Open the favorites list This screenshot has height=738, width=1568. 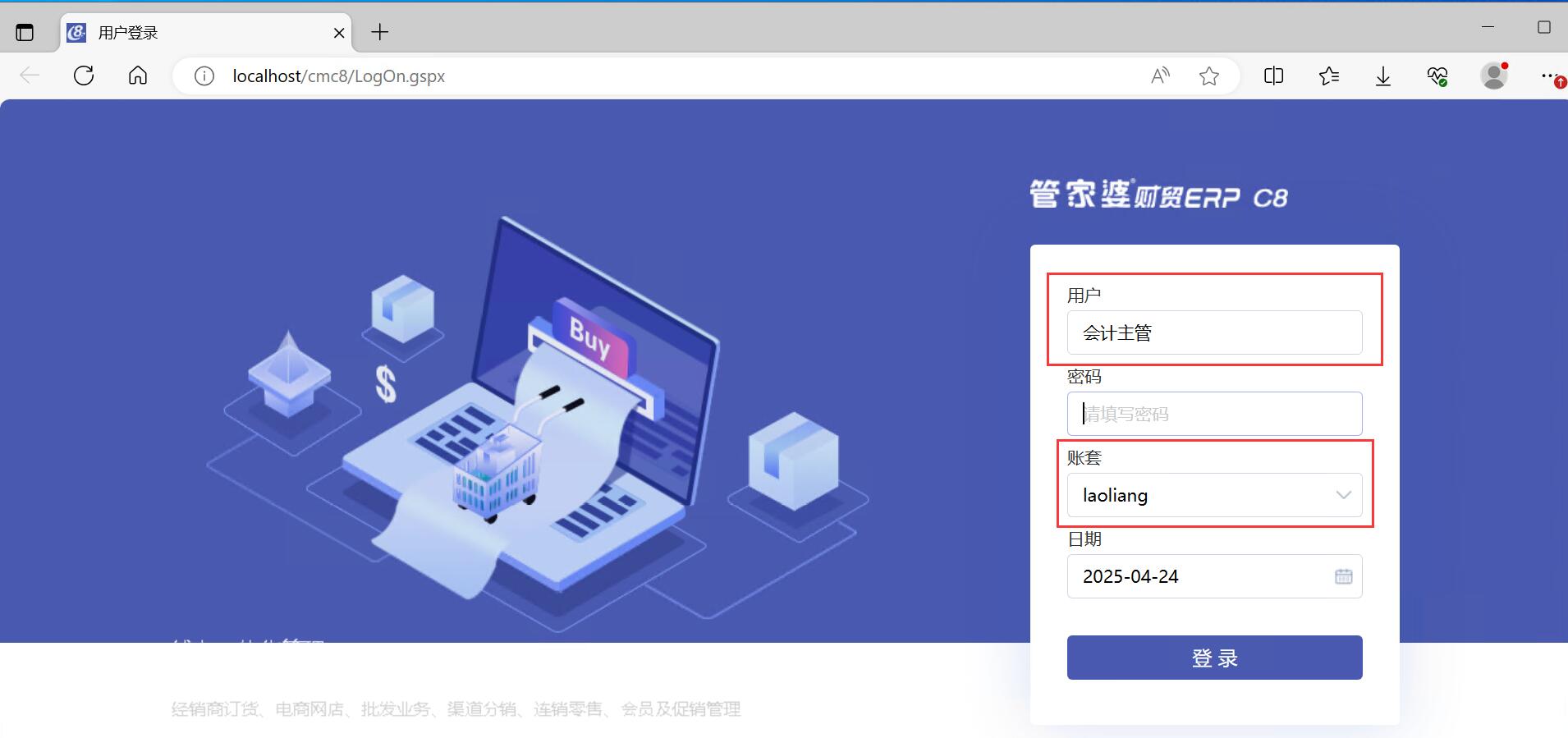click(1329, 76)
